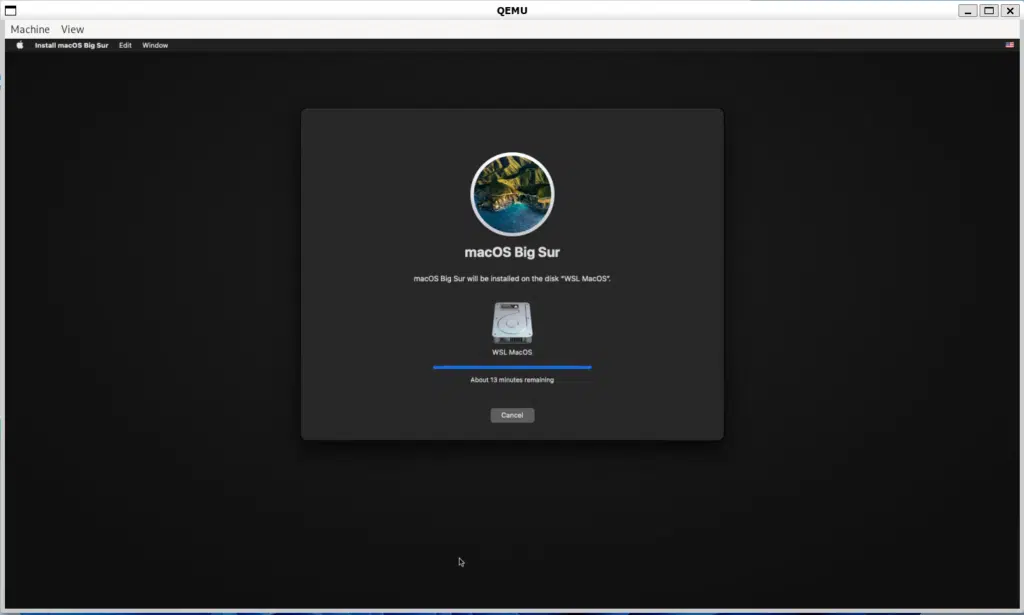Open the Apple logo menu

point(20,45)
